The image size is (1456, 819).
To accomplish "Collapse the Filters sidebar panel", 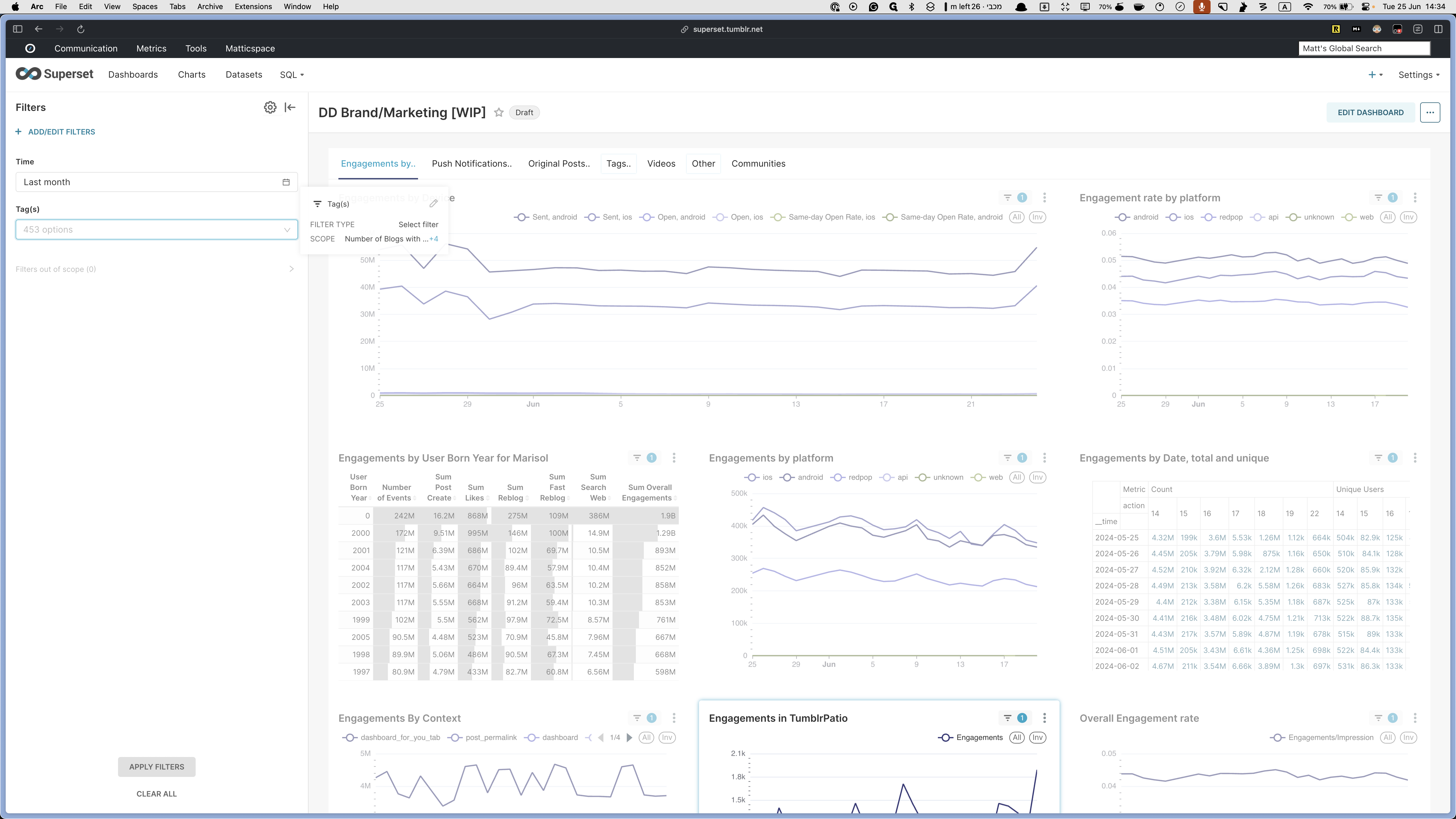I will pos(290,107).
